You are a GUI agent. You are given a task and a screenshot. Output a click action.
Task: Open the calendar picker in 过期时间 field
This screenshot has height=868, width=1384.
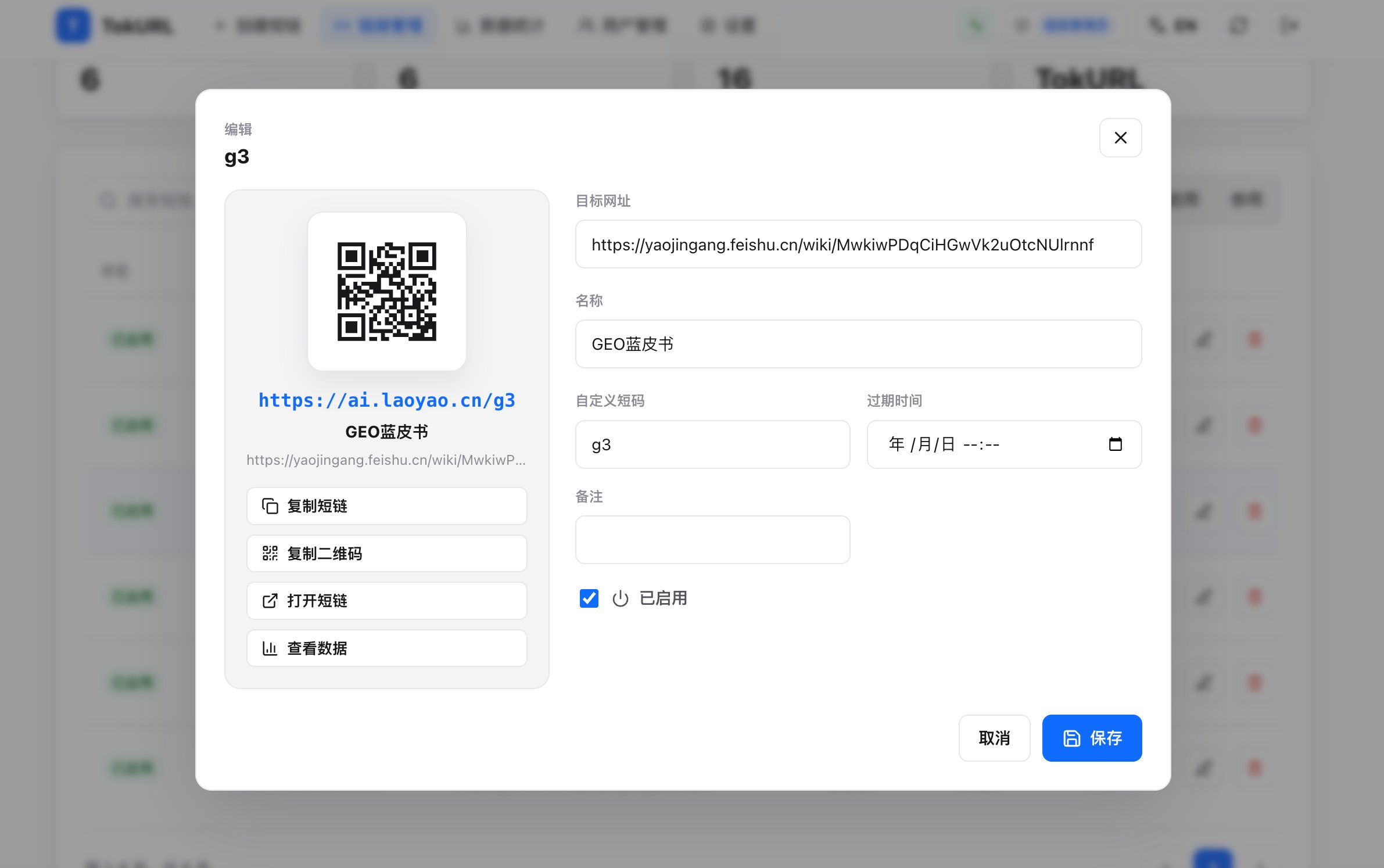tap(1115, 444)
